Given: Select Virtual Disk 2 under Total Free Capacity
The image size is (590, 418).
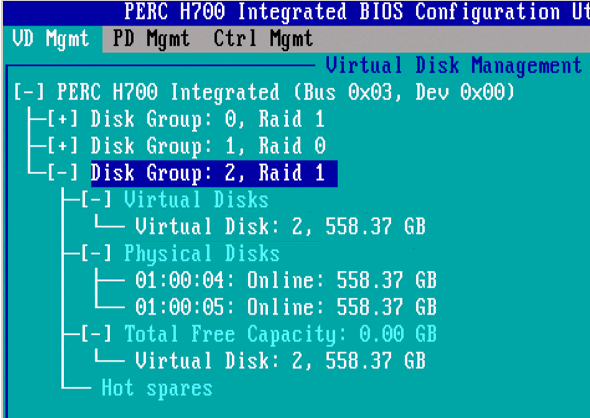Looking at the screenshot, I should pos(280,360).
